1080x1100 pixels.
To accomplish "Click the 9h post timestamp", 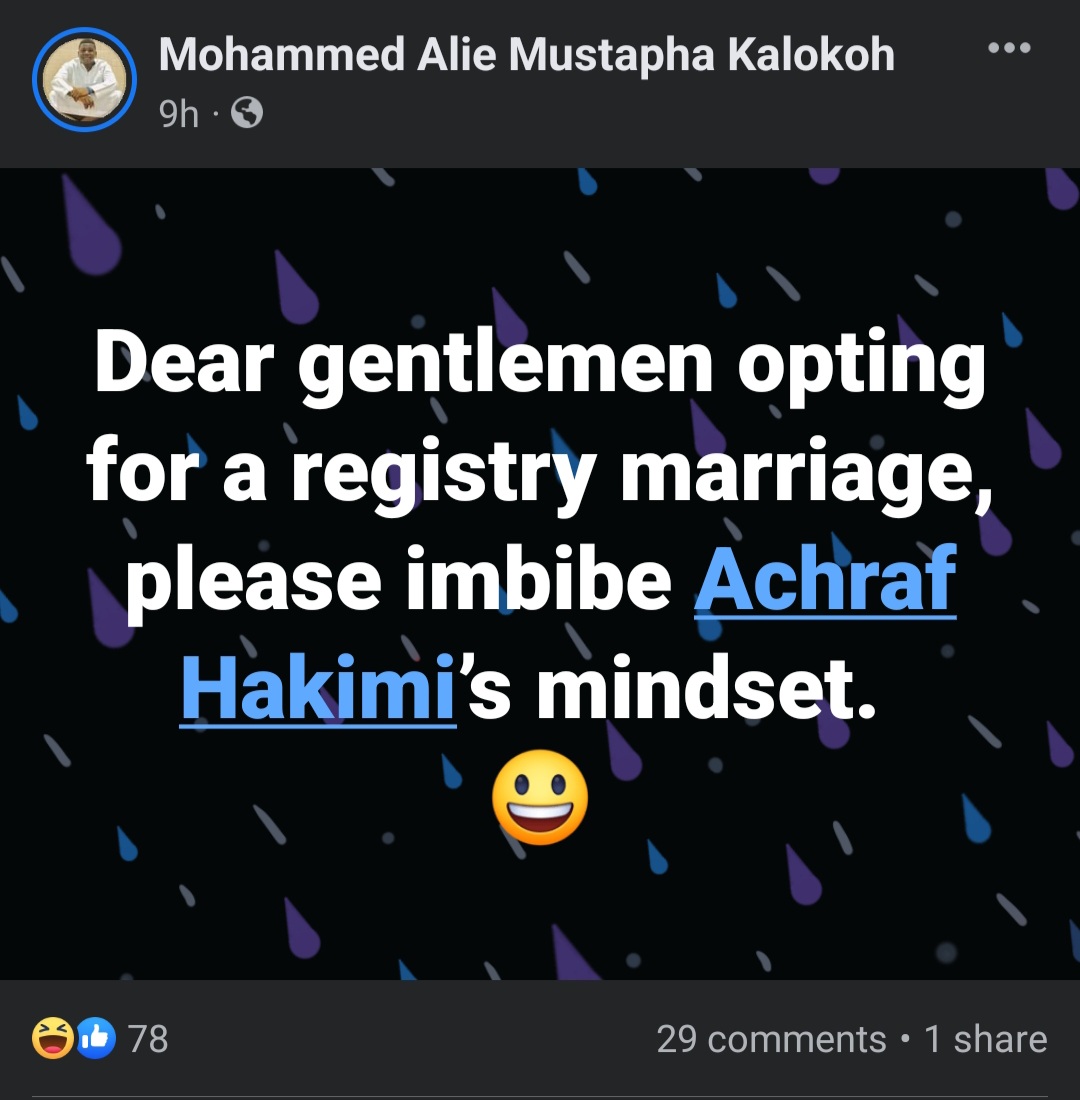I will pos(179,115).
